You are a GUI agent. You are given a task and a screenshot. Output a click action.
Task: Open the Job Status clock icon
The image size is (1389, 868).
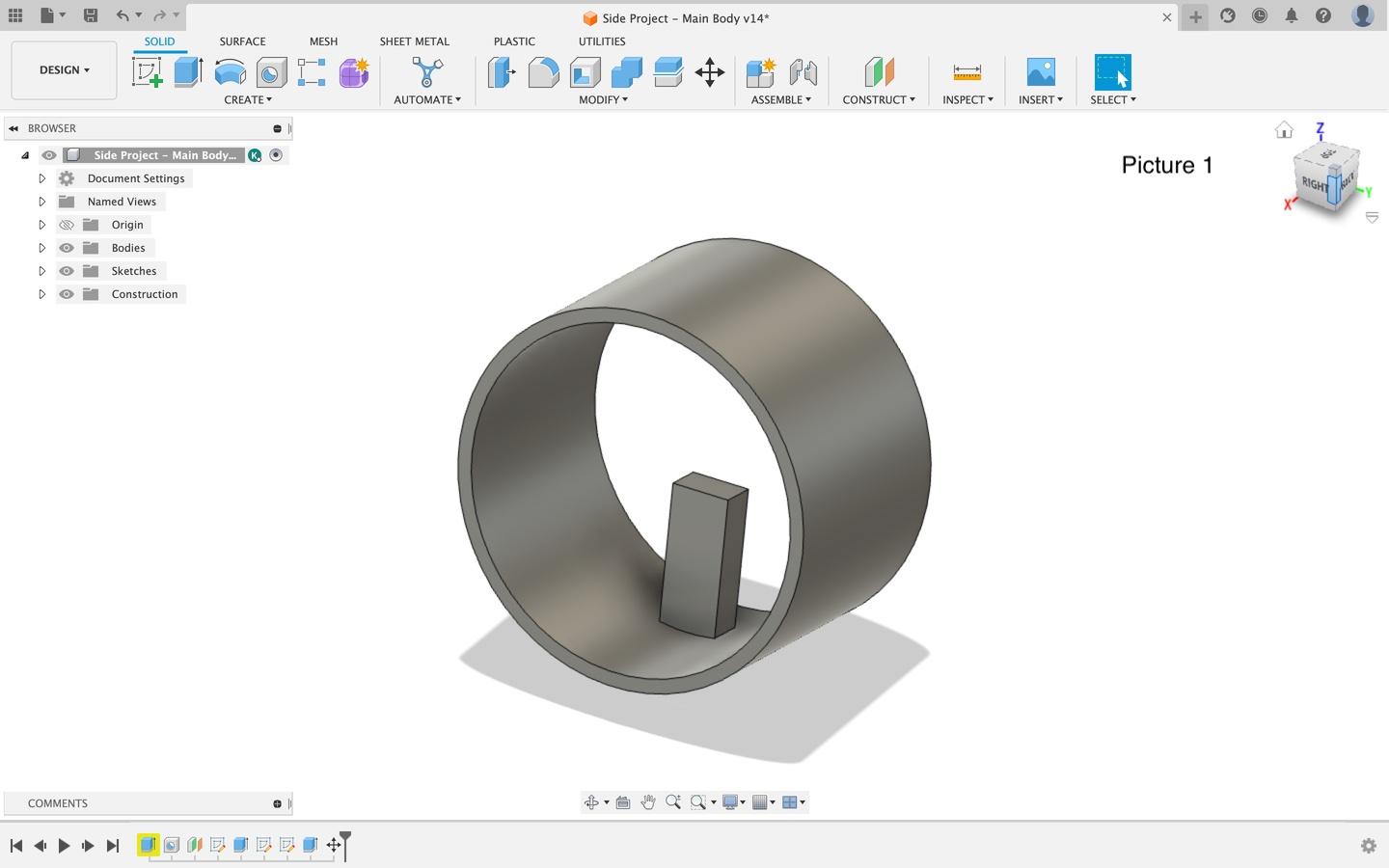[1260, 15]
